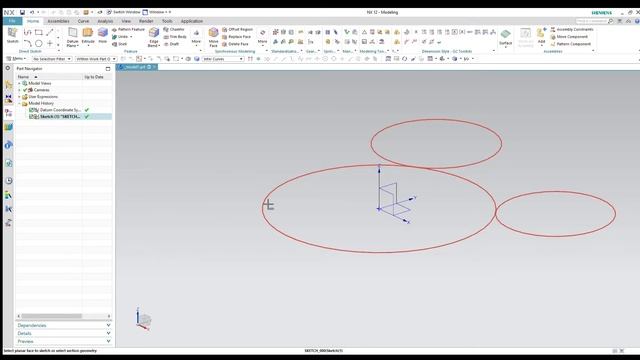This screenshot has width=640, height=360.
Task: Open resource bar settings gear
Action: (8, 68)
